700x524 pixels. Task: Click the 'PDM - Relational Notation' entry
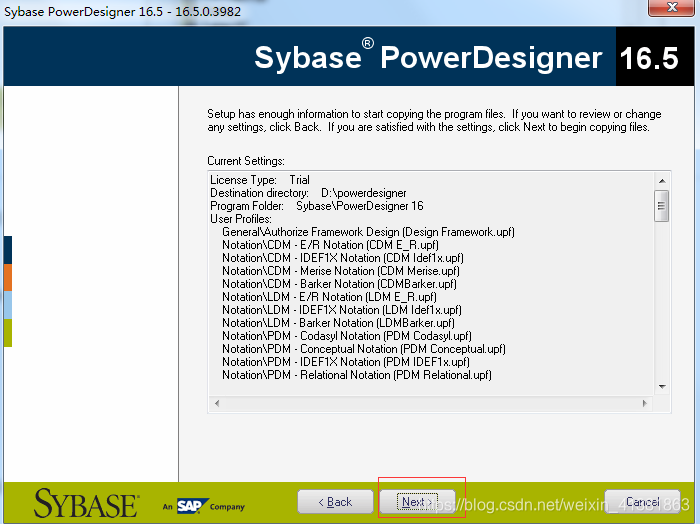(x=357, y=375)
